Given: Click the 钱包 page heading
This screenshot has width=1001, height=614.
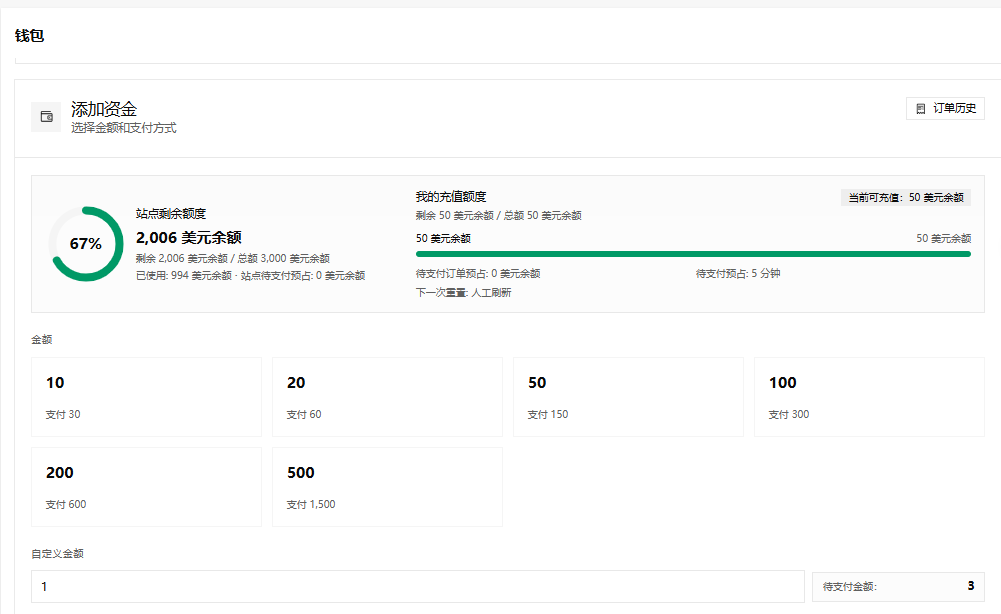Looking at the screenshot, I should (x=29, y=36).
